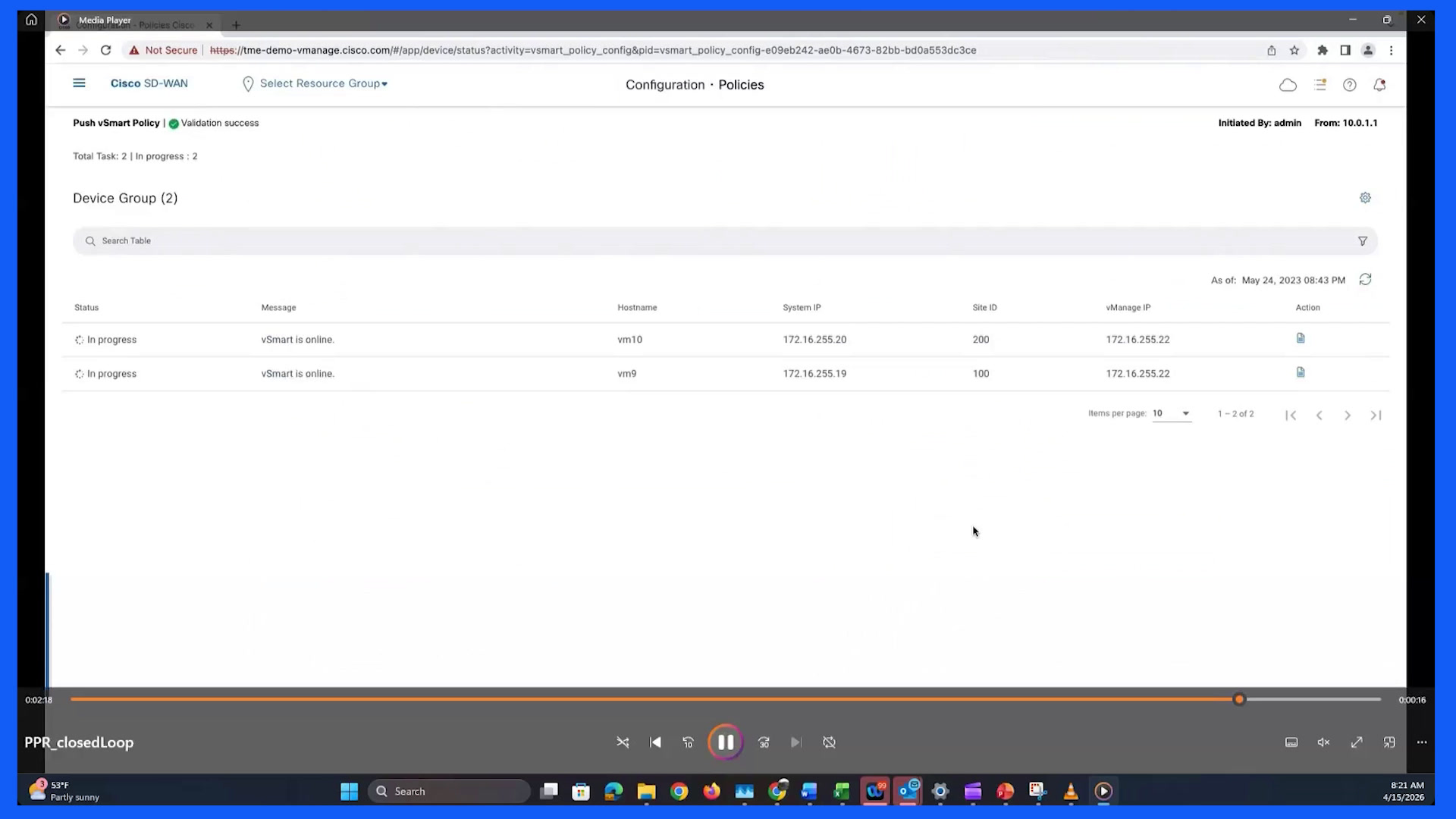Click the browser reload icon

point(106,50)
